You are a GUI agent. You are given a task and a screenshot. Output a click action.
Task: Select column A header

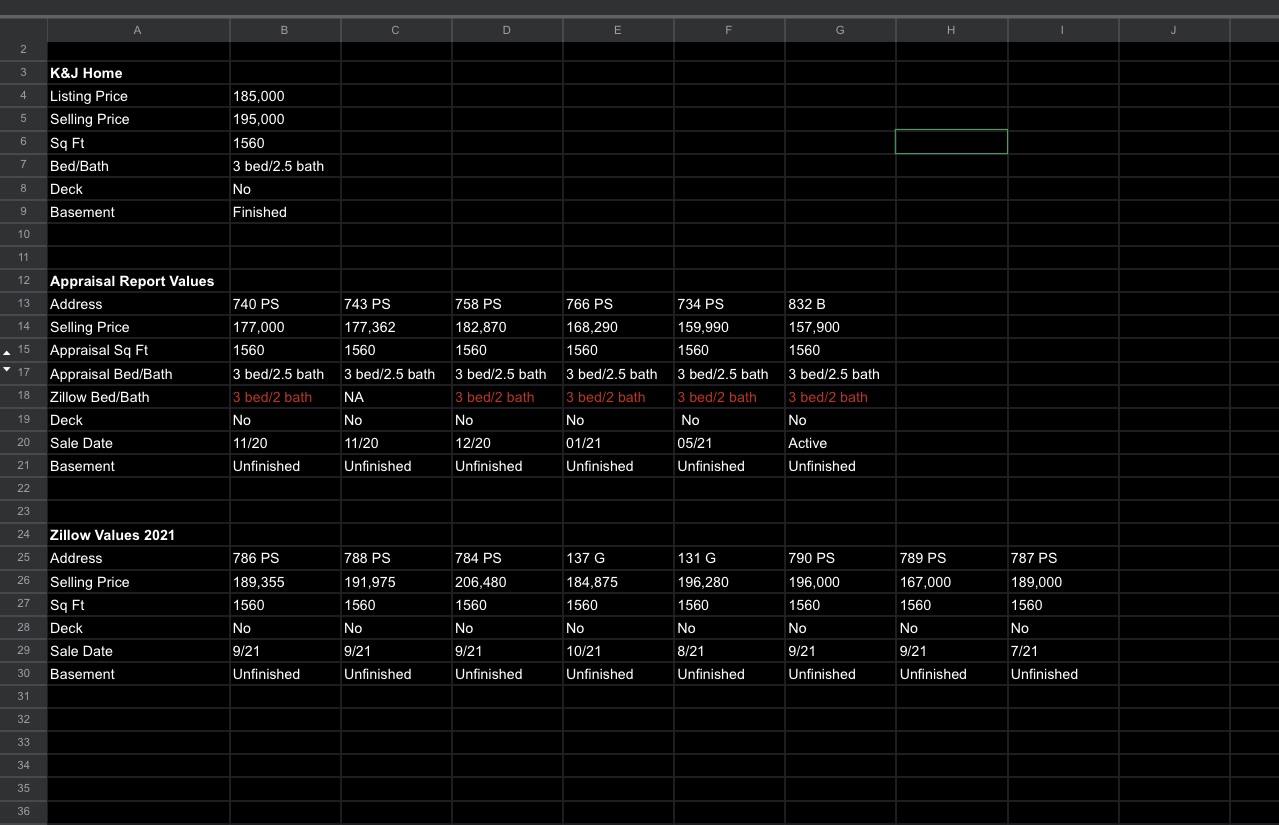click(138, 31)
